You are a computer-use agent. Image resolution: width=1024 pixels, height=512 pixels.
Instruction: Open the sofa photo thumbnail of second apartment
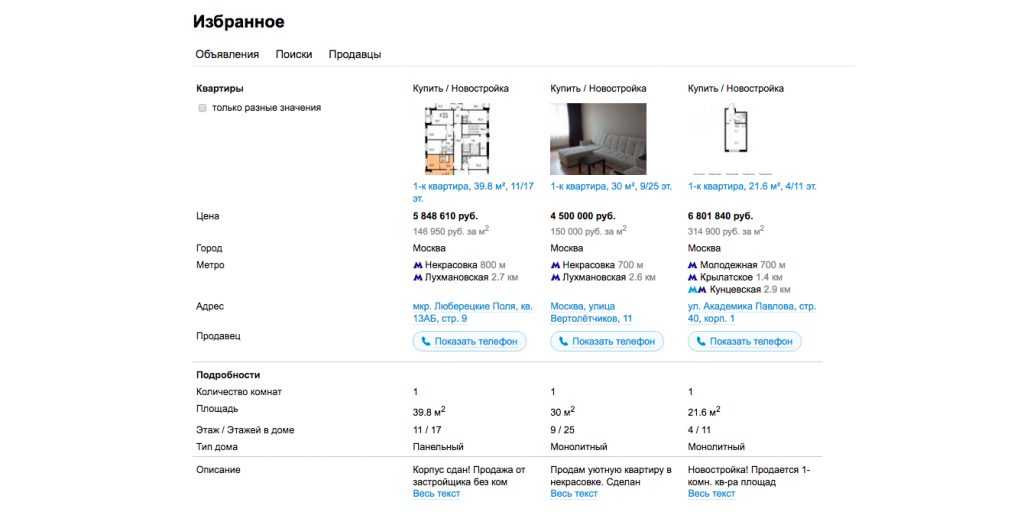598,139
